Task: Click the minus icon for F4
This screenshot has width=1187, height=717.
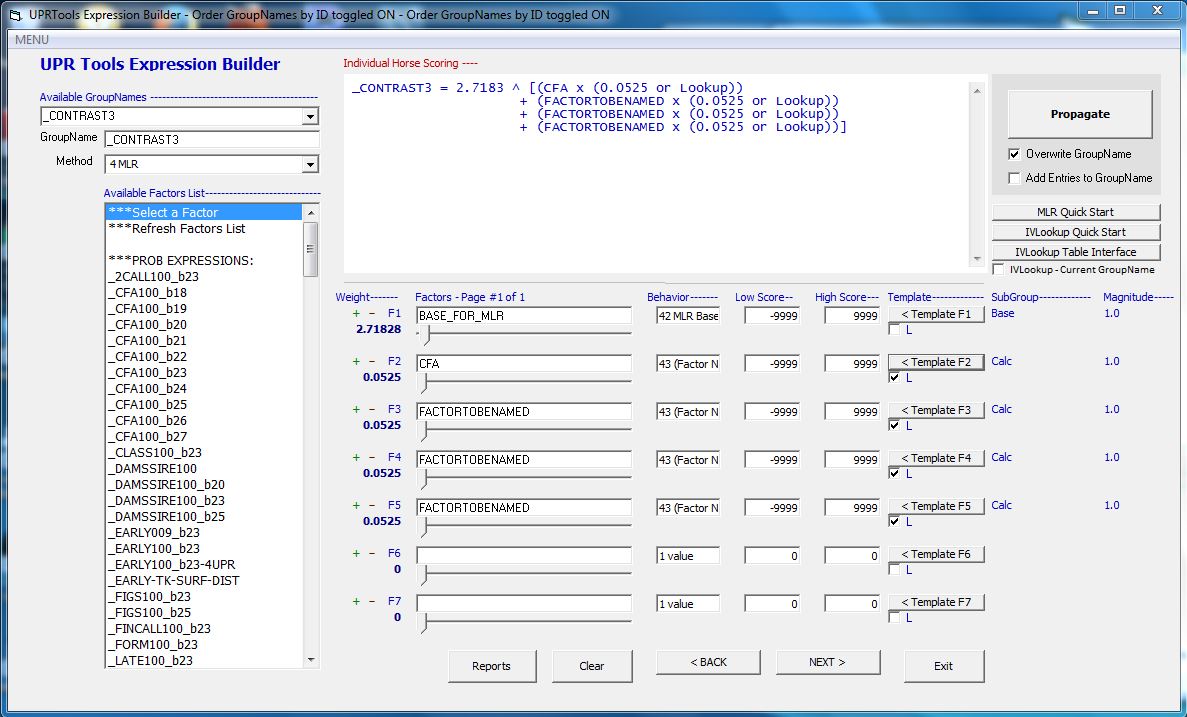Action: click(372, 457)
